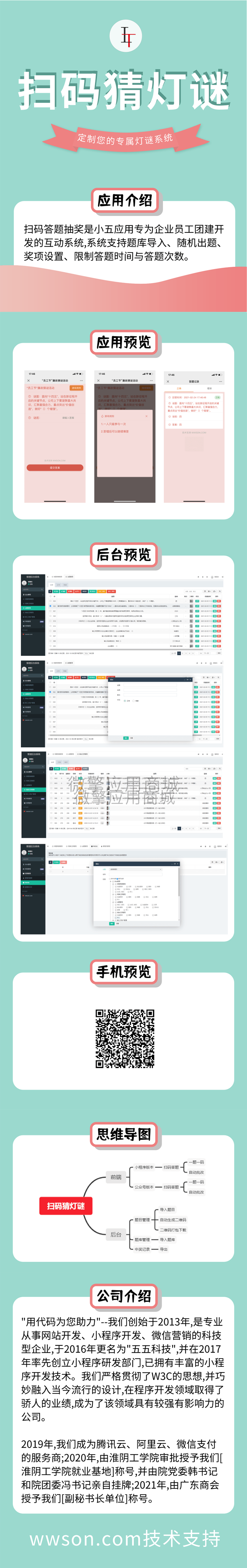This screenshot has height=1568, width=247.
Task: Click the 中奖记录 mind map branch
Action: click(142, 1249)
